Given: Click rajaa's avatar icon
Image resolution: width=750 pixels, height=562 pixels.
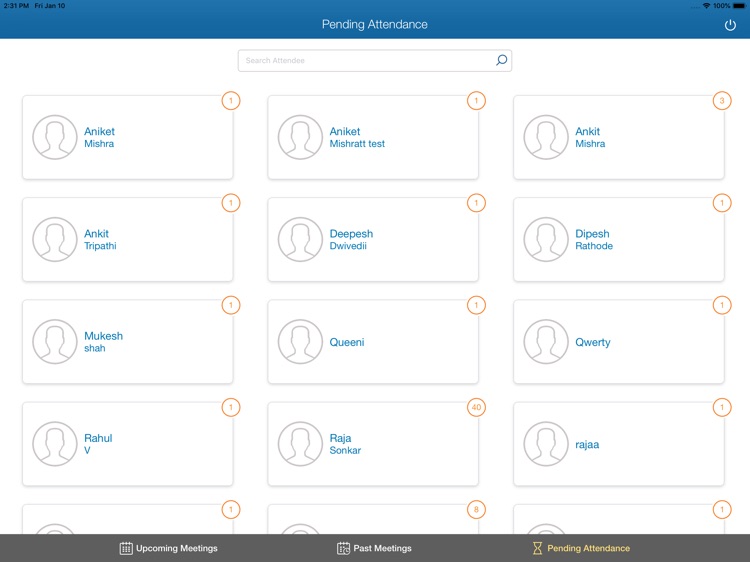Looking at the screenshot, I should click(546, 444).
